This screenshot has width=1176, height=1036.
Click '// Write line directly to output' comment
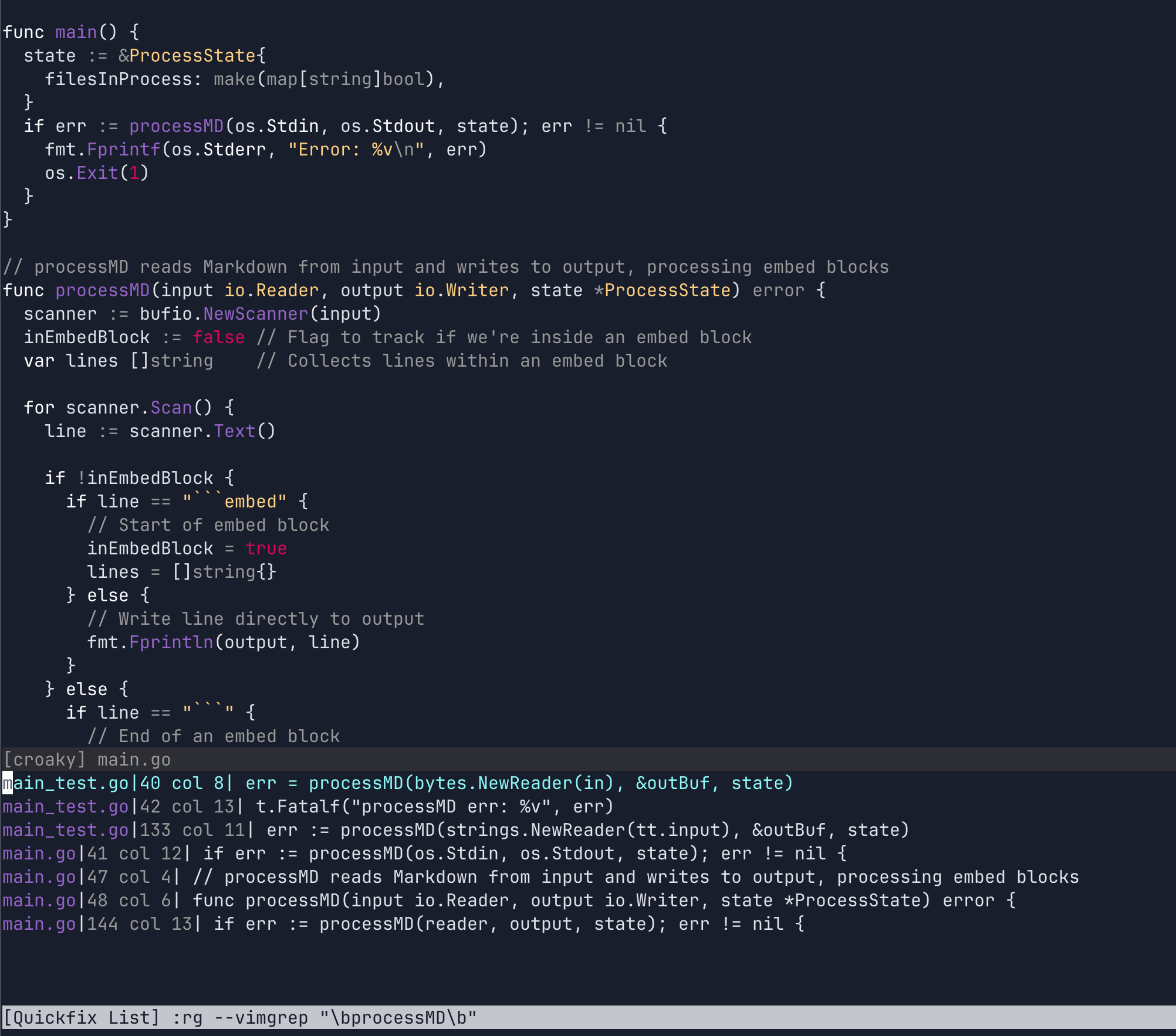(256, 619)
